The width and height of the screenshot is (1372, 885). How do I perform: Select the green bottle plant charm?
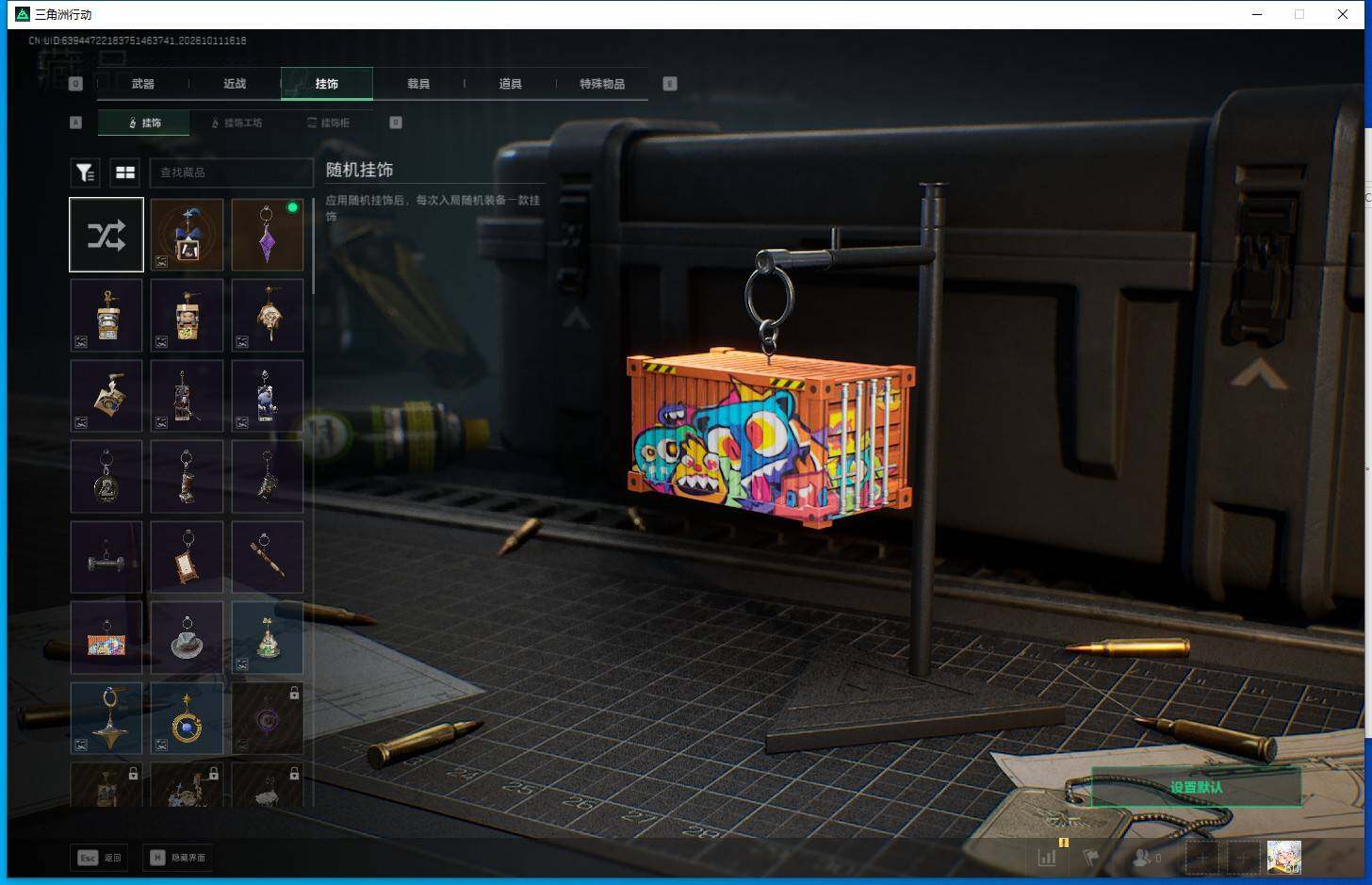(268, 638)
